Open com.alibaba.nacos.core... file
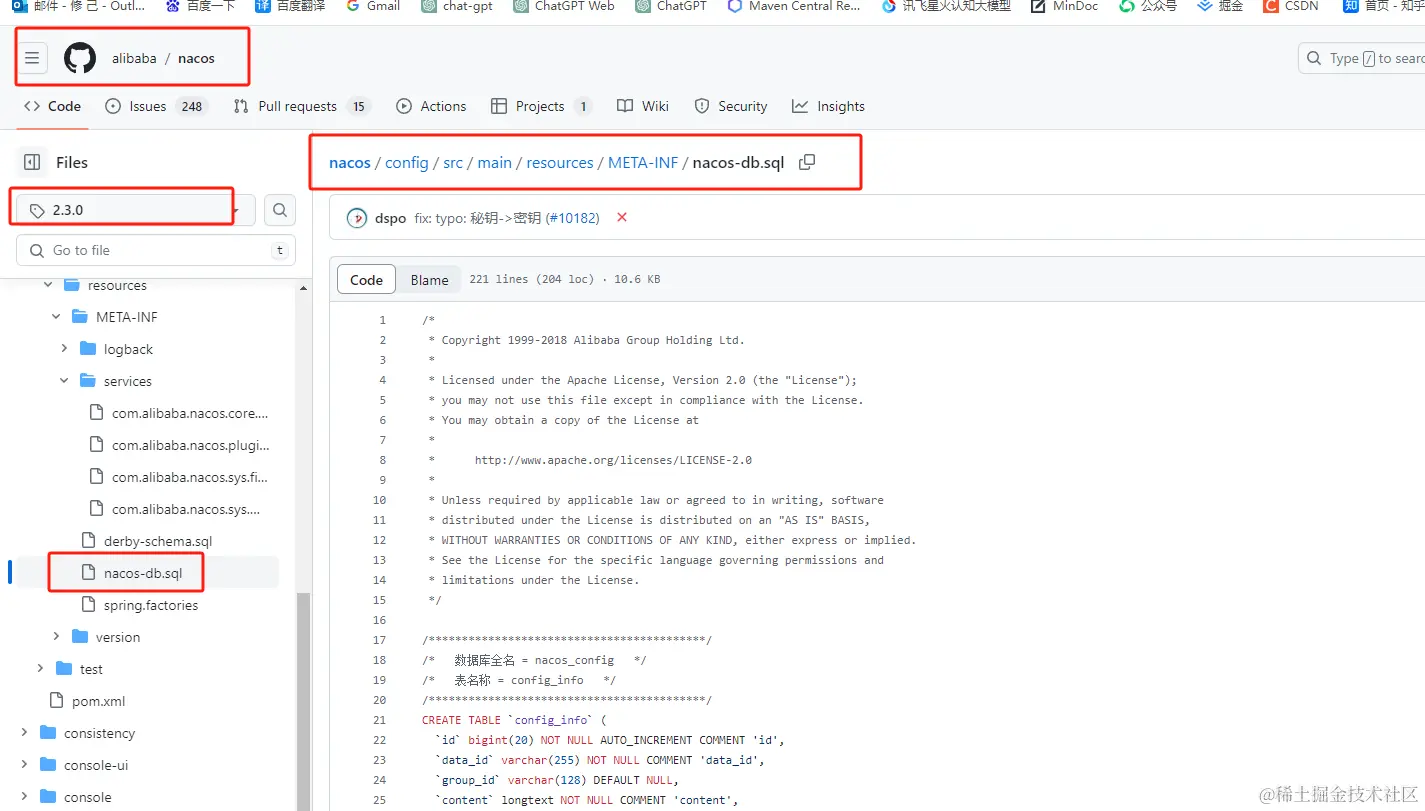Viewport: 1425px width, 811px height. click(x=190, y=413)
